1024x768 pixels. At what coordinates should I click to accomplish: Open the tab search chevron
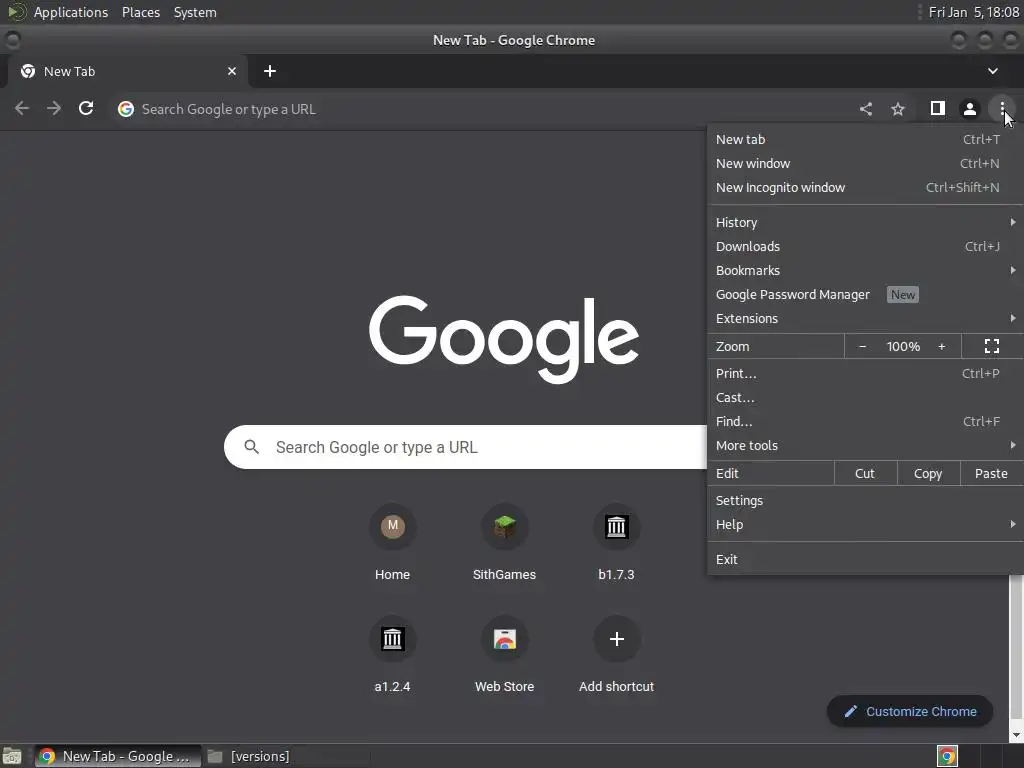pyautogui.click(x=993, y=71)
